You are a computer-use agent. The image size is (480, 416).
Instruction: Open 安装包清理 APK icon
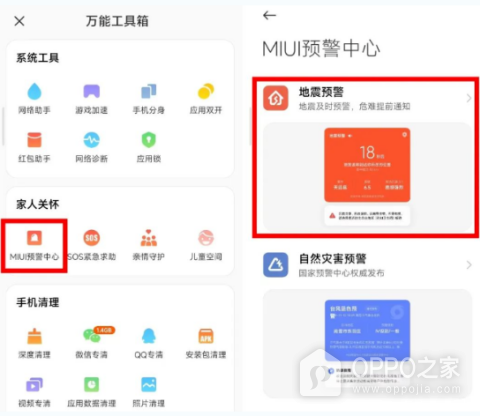click(x=206, y=336)
